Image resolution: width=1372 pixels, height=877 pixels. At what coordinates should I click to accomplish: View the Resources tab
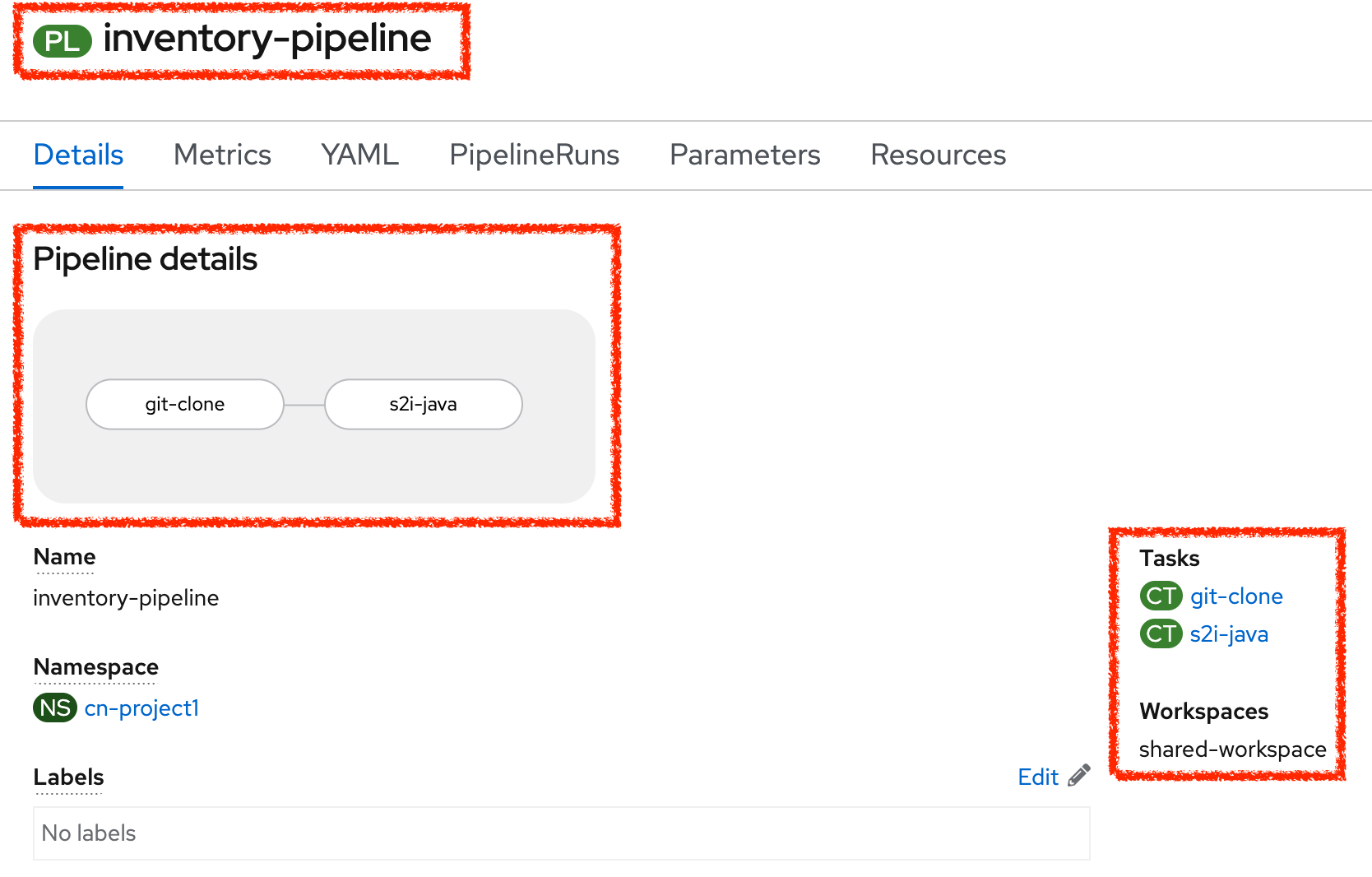[938, 155]
